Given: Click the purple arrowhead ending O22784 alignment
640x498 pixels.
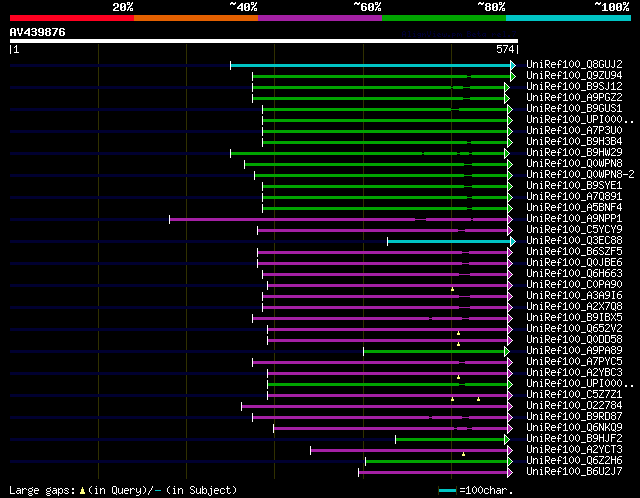Looking at the screenshot, I should point(510,407).
